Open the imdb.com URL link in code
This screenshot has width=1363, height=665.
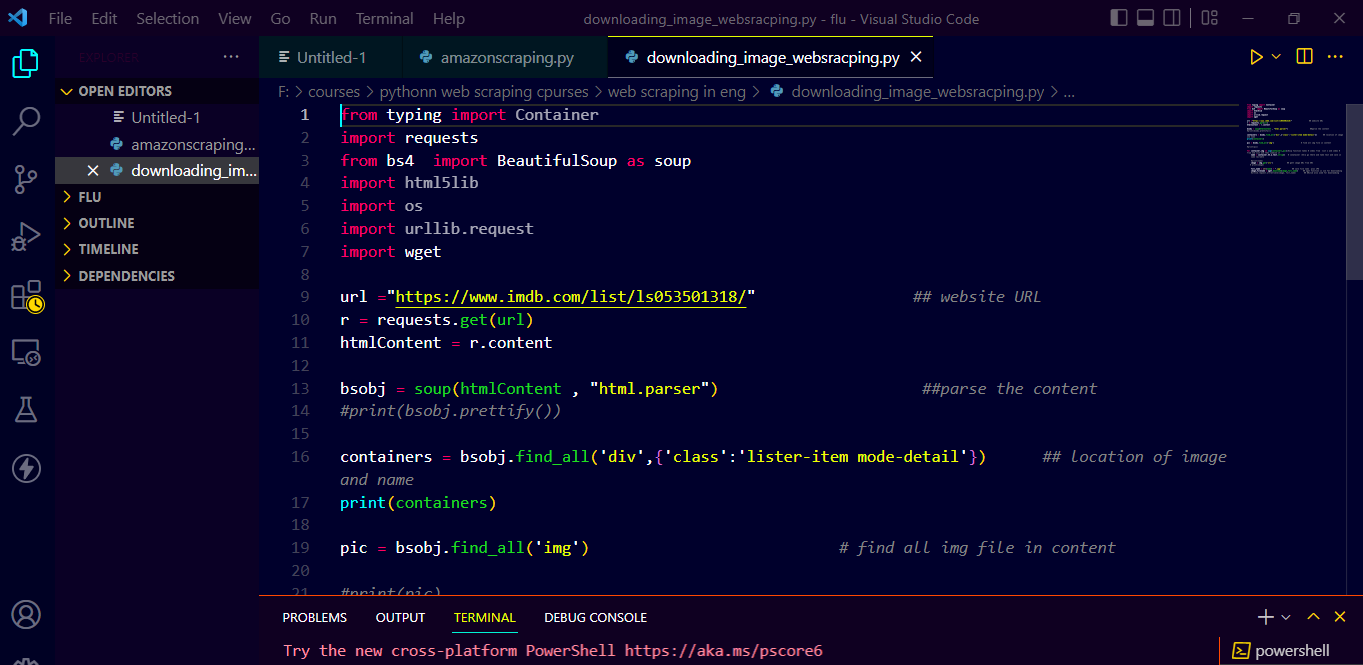pyautogui.click(x=571, y=297)
